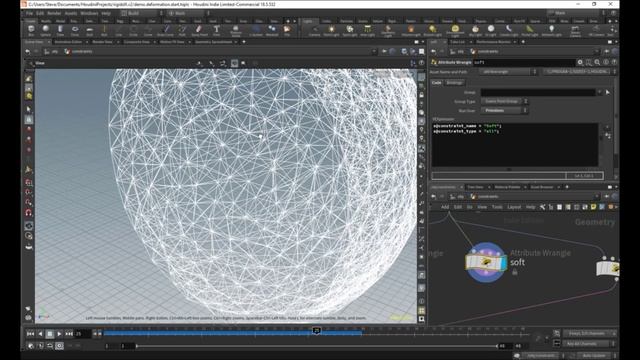Screen dimensions: 640x360
Task: Add a Spot Light from the shelf
Action: (350, 30)
